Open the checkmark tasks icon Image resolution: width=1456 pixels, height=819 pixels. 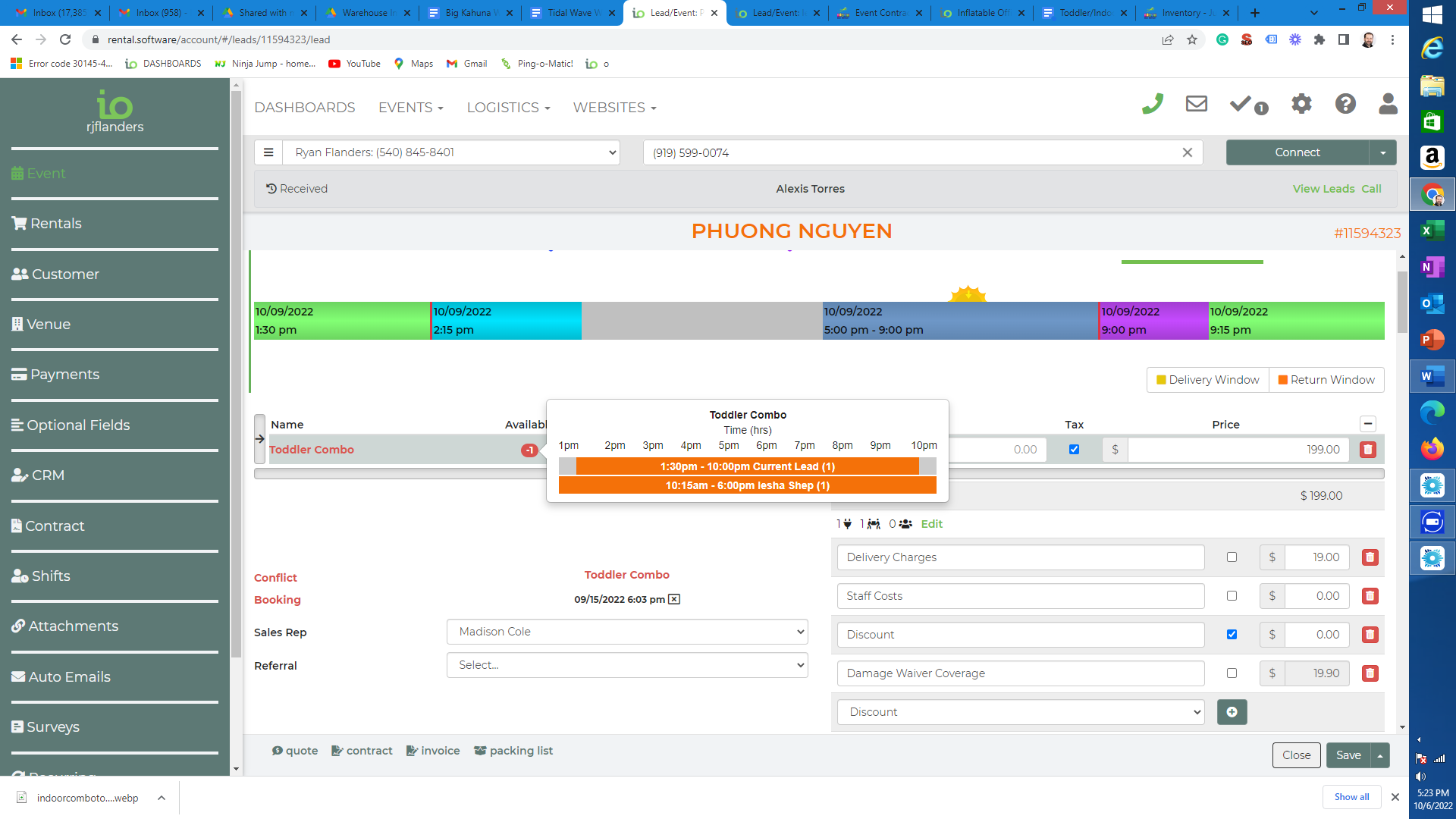pyautogui.click(x=1242, y=104)
